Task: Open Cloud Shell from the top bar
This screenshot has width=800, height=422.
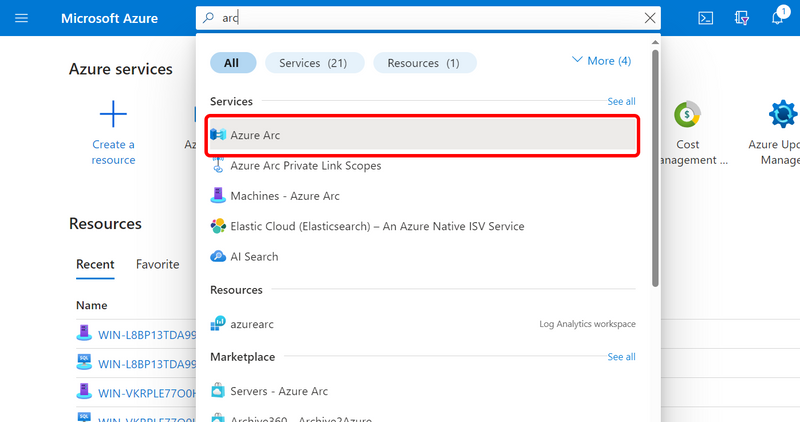Action: tap(706, 18)
